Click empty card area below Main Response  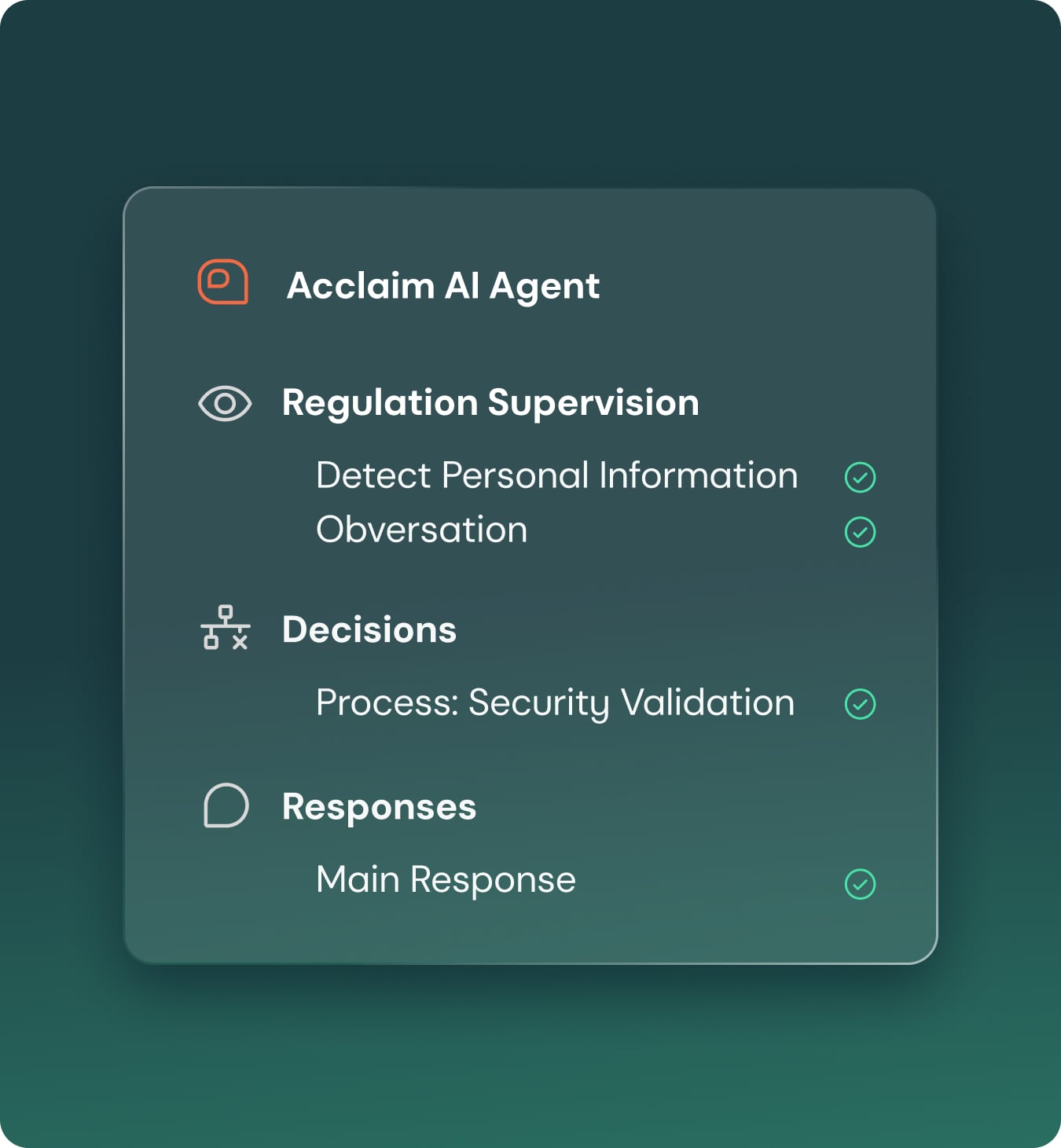(530, 933)
